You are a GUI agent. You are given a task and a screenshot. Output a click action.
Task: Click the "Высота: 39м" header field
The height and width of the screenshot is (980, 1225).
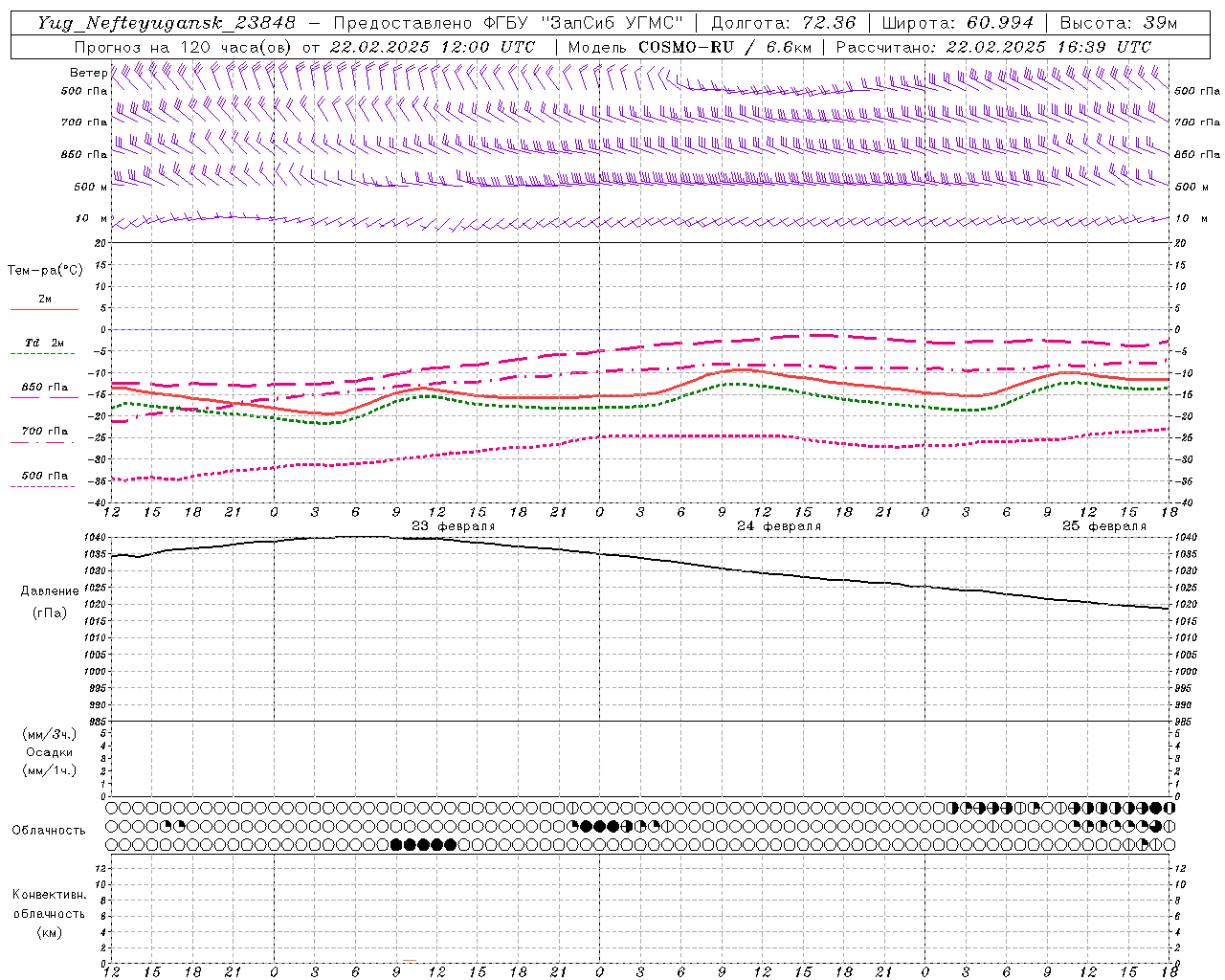pos(1119,23)
